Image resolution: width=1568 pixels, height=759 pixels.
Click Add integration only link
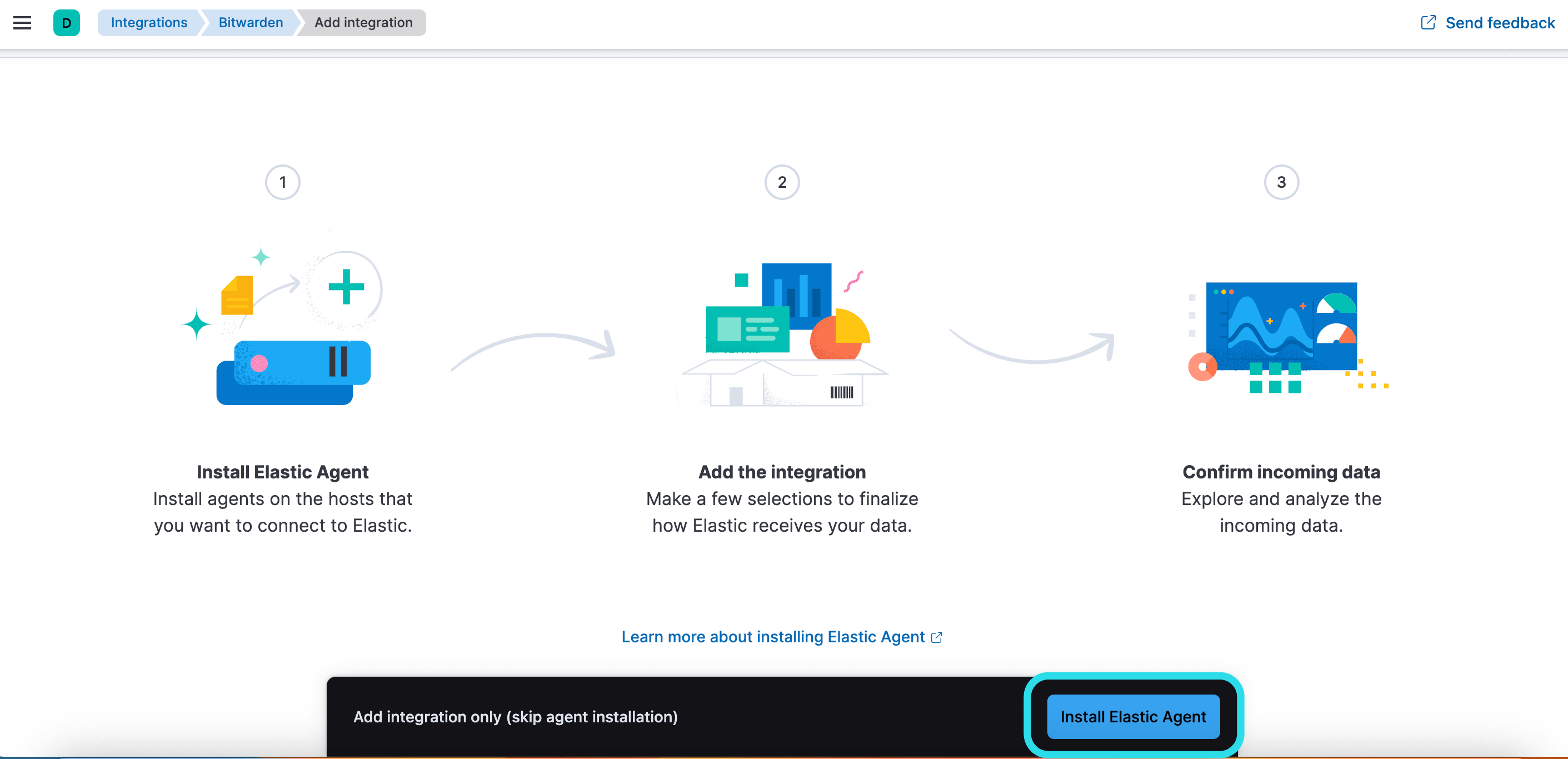click(515, 716)
